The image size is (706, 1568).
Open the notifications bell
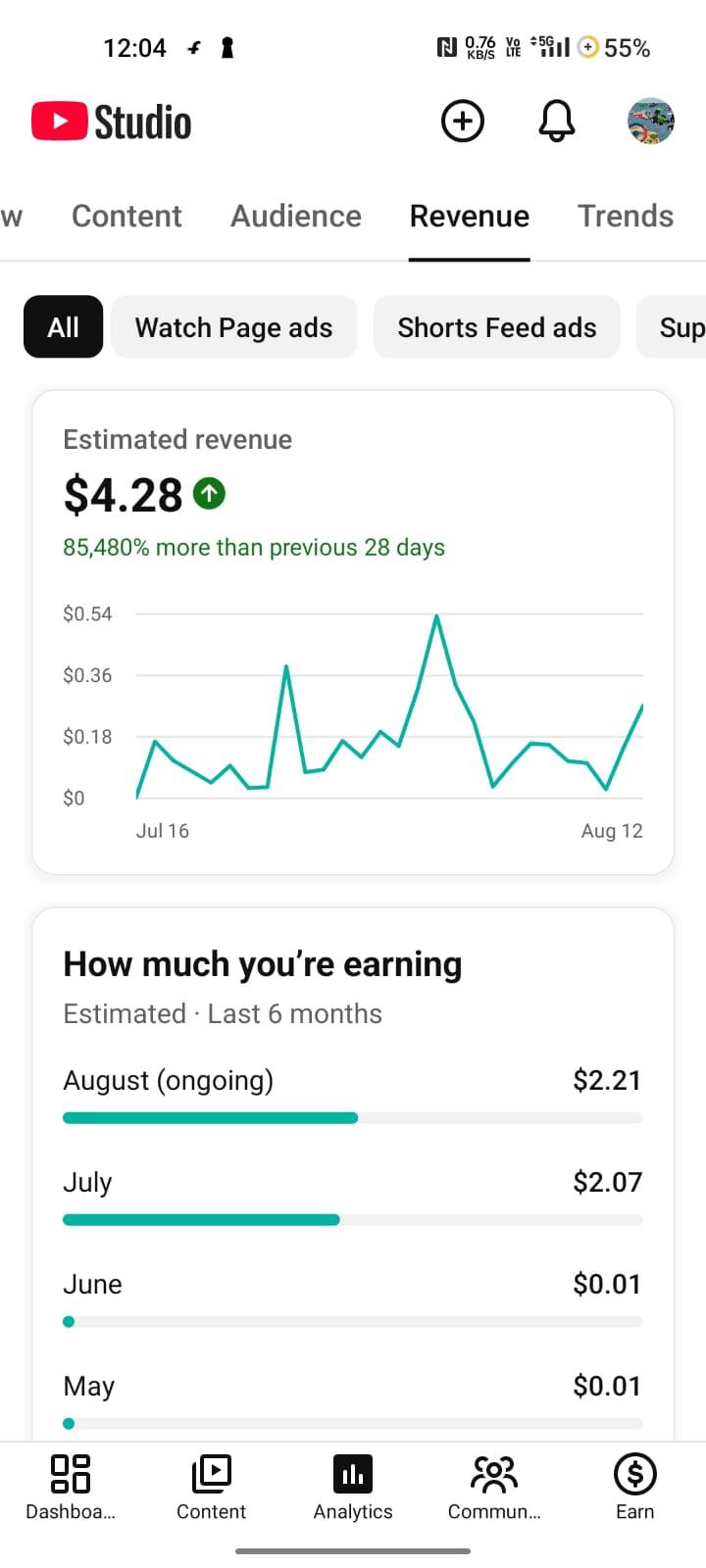[x=556, y=122]
